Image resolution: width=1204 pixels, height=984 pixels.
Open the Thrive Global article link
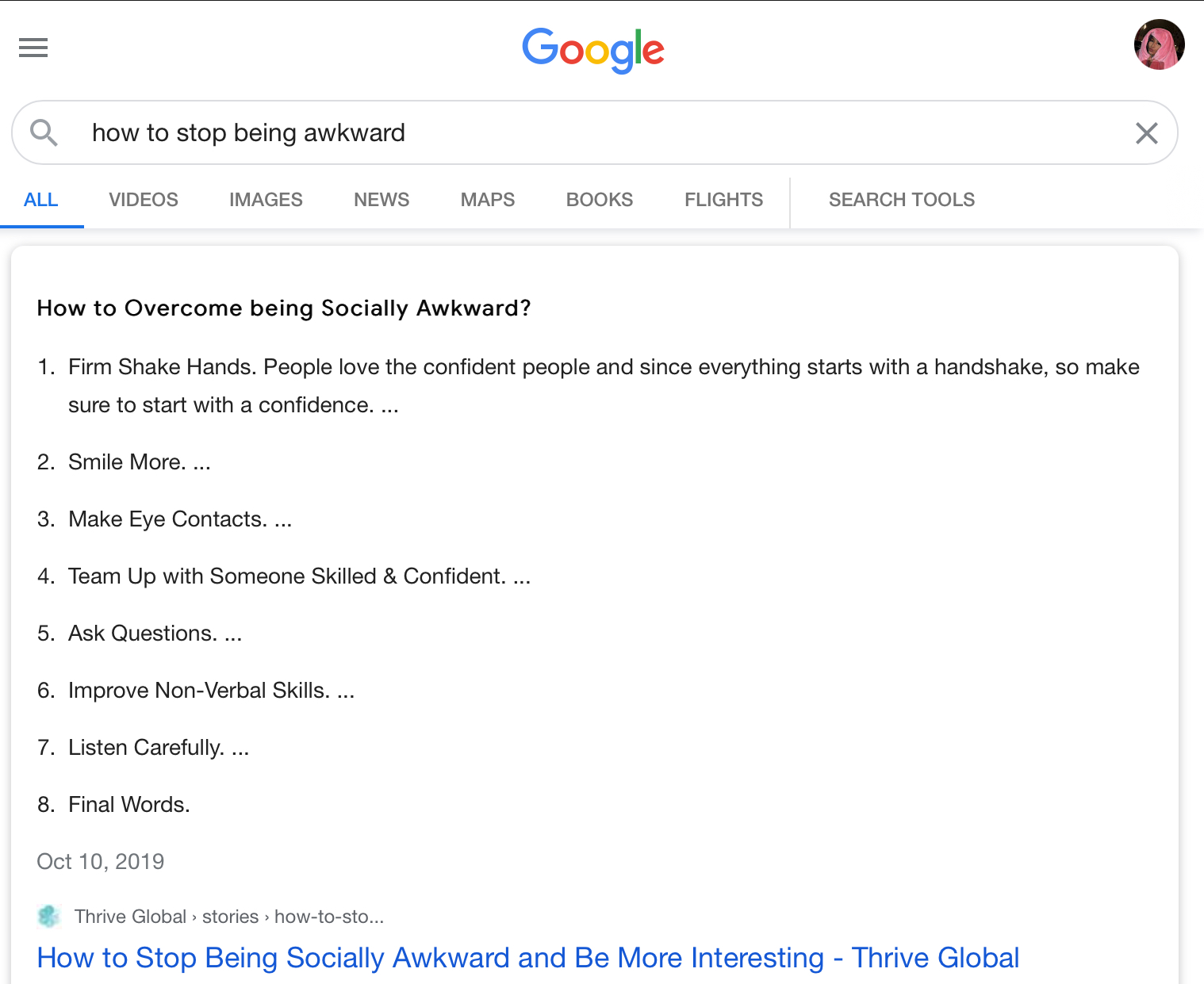tap(528, 958)
